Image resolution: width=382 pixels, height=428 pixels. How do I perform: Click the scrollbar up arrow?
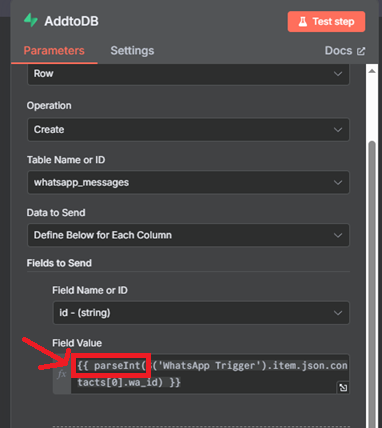[x=372, y=71]
